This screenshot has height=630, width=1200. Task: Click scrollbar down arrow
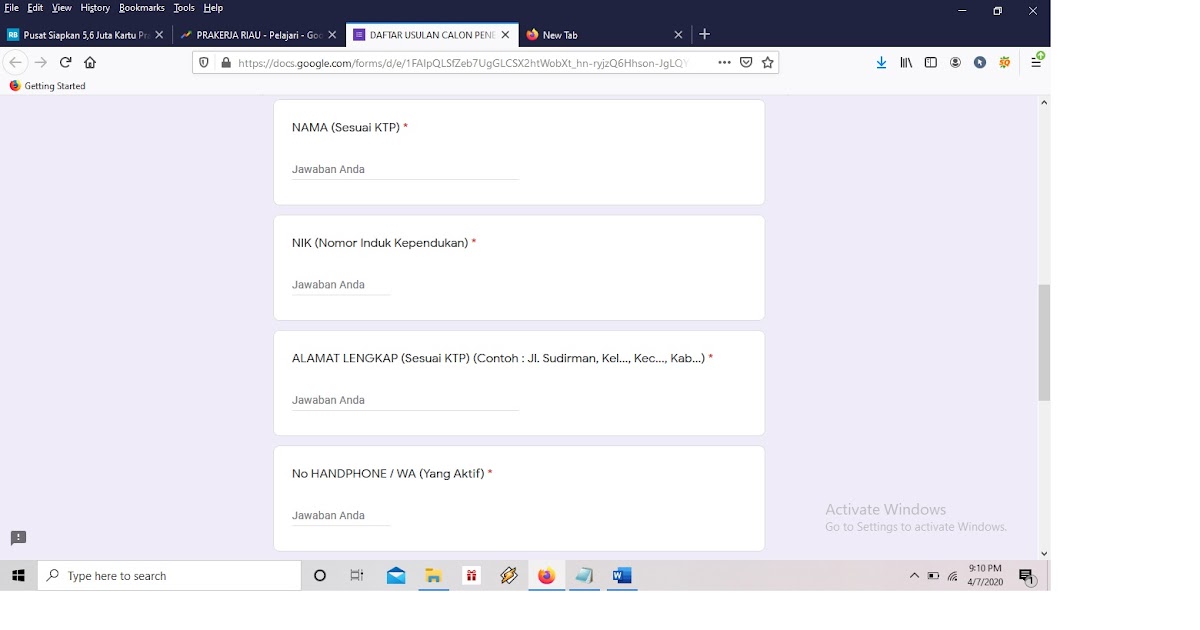[x=1044, y=553]
